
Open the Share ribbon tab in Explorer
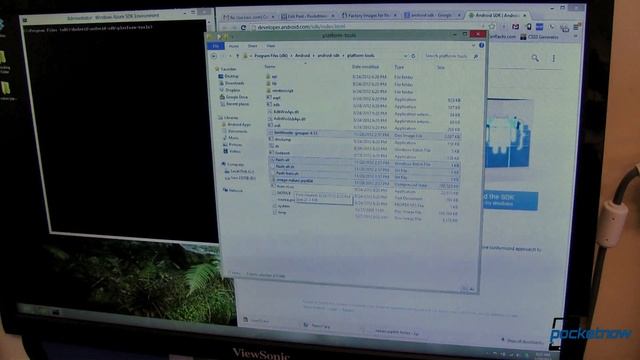click(252, 46)
